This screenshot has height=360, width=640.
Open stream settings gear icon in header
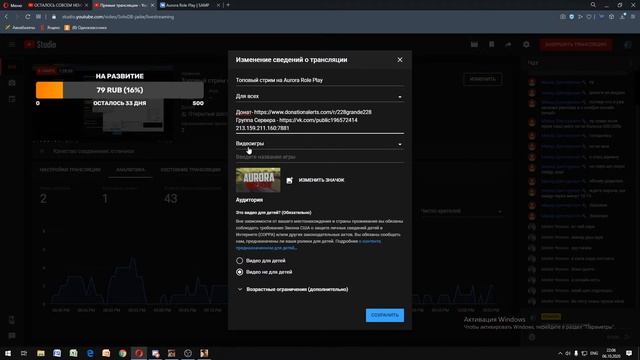point(526,44)
